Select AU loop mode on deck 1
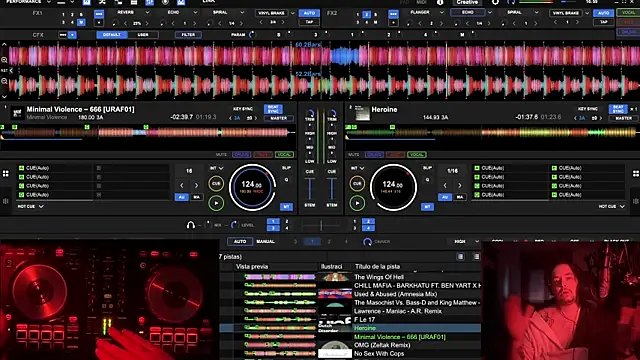The width and height of the screenshot is (640, 360). tap(182, 197)
